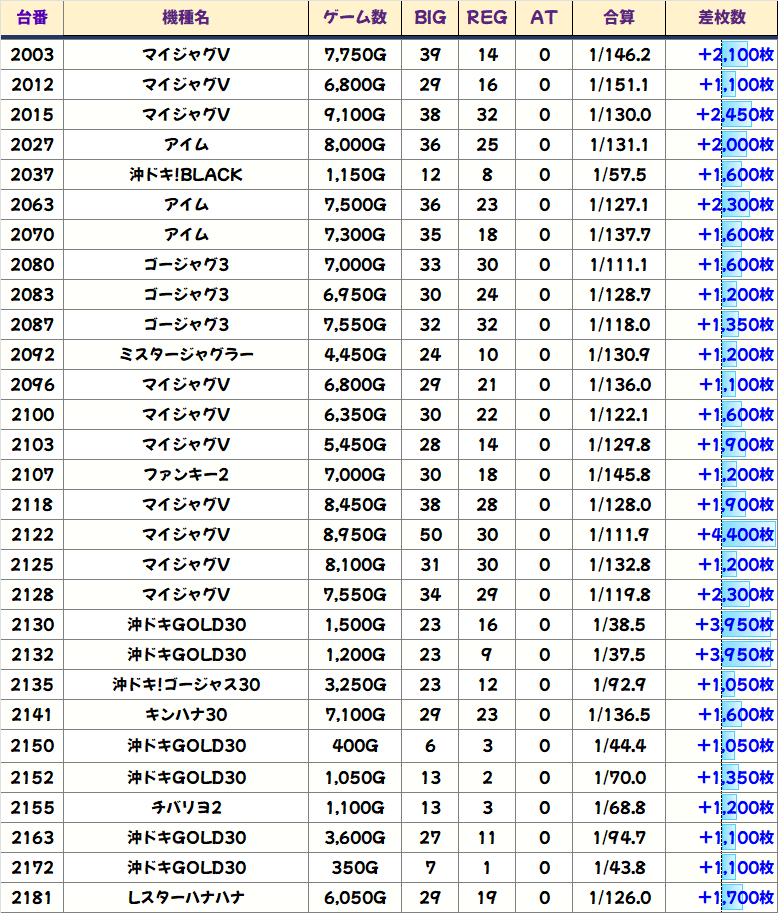Click combined rate 1/70.0

619,778
